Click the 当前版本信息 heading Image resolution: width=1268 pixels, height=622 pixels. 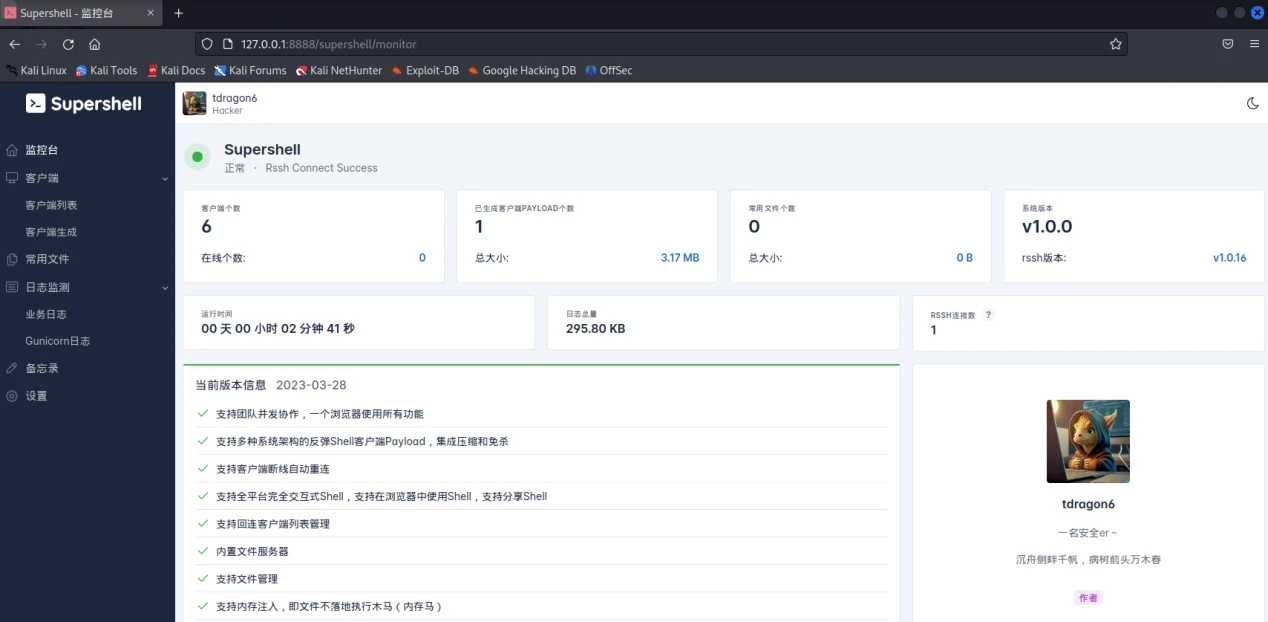[x=231, y=385]
